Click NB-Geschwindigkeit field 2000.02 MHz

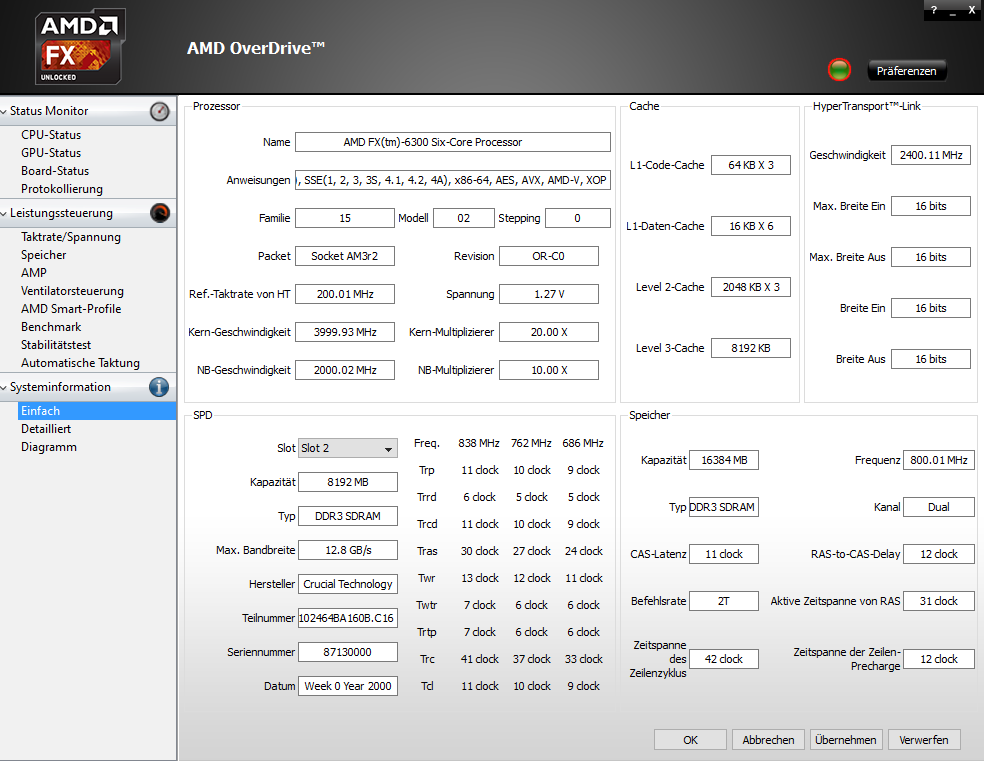(x=345, y=370)
